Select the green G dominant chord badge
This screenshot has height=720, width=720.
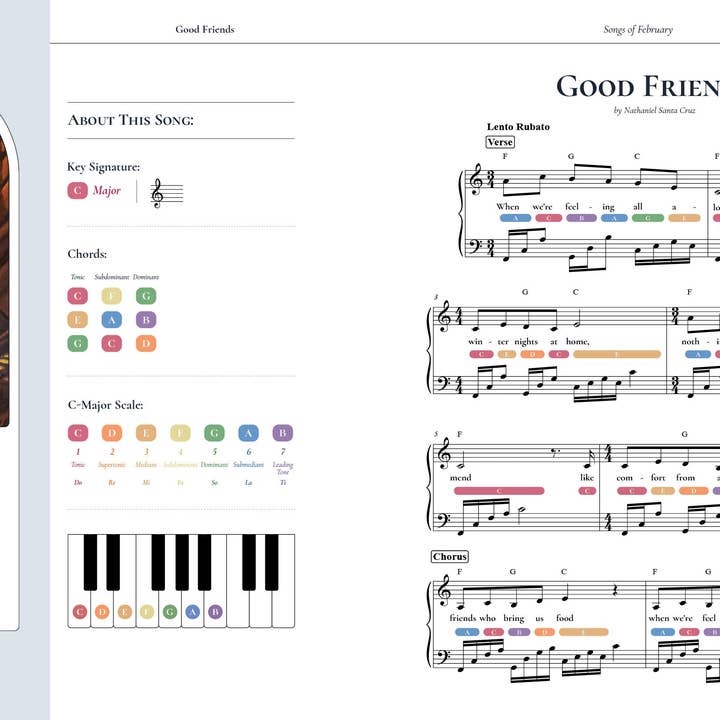(146, 296)
